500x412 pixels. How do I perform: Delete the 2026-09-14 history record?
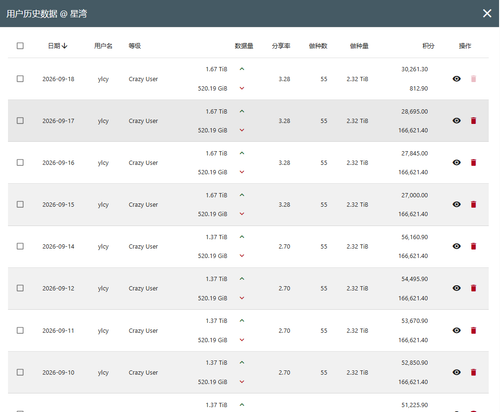point(473,246)
